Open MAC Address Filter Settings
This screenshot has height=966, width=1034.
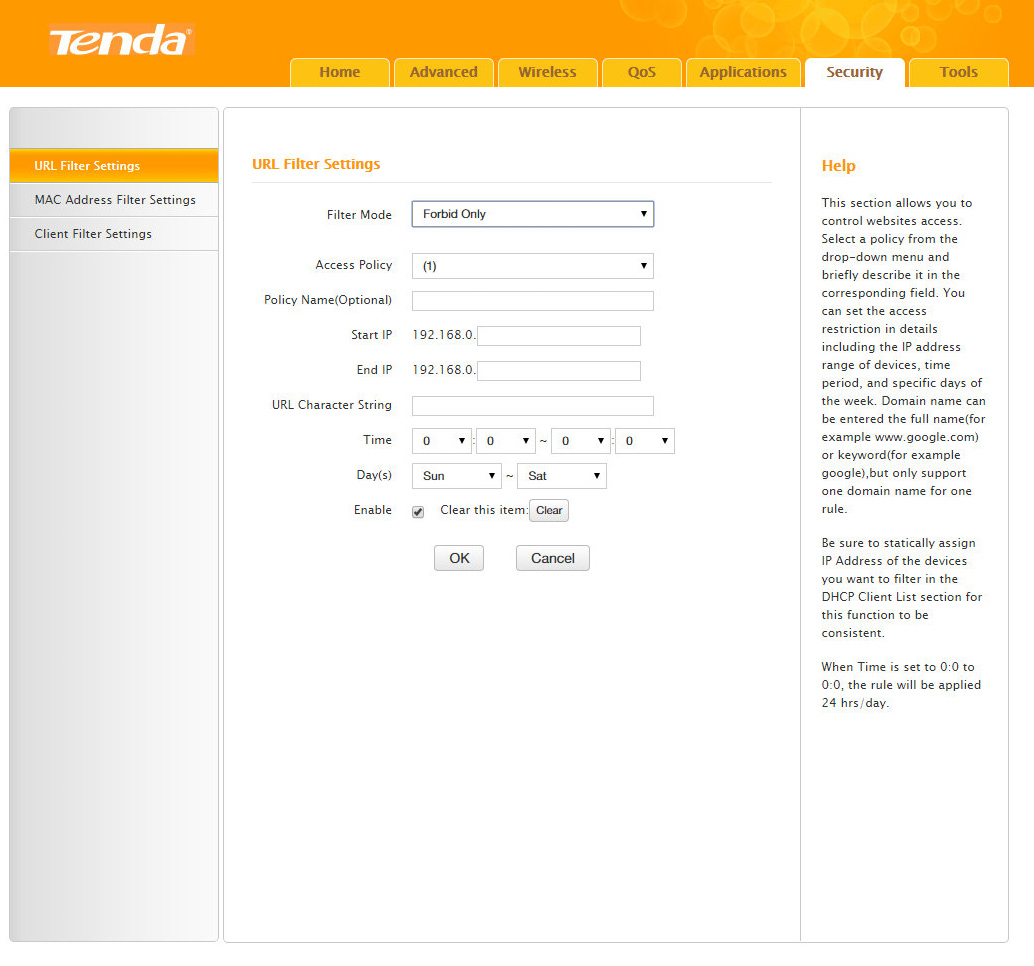pos(114,200)
